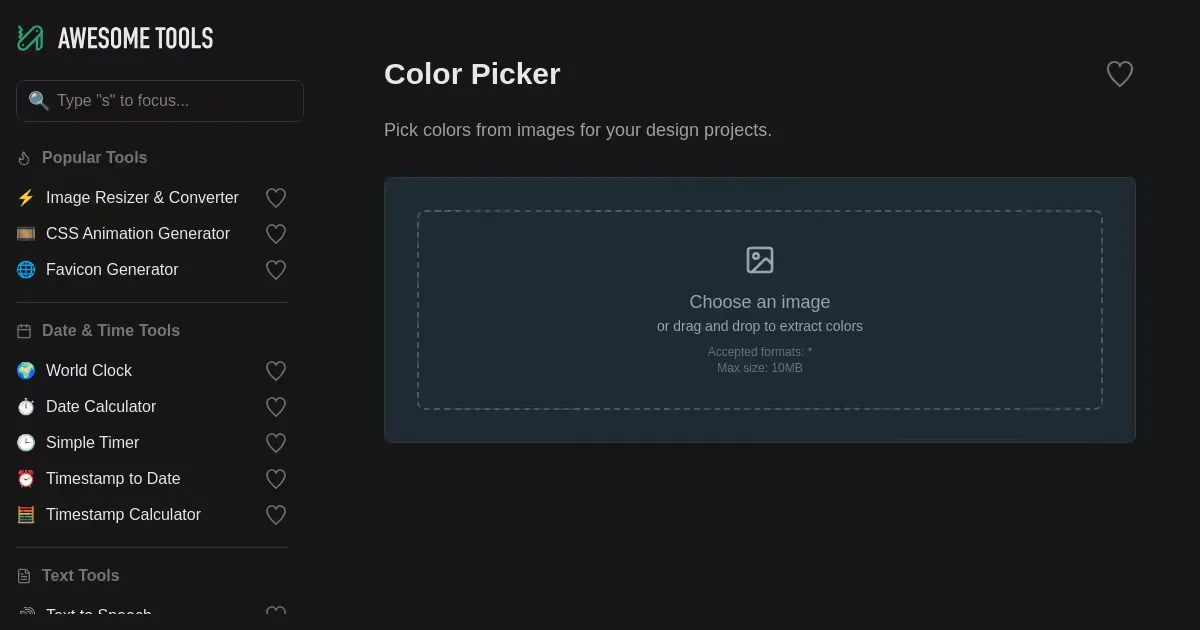Click heart icon for Timestamp Calculator
Image resolution: width=1200 pixels, height=630 pixels.
[x=276, y=515]
